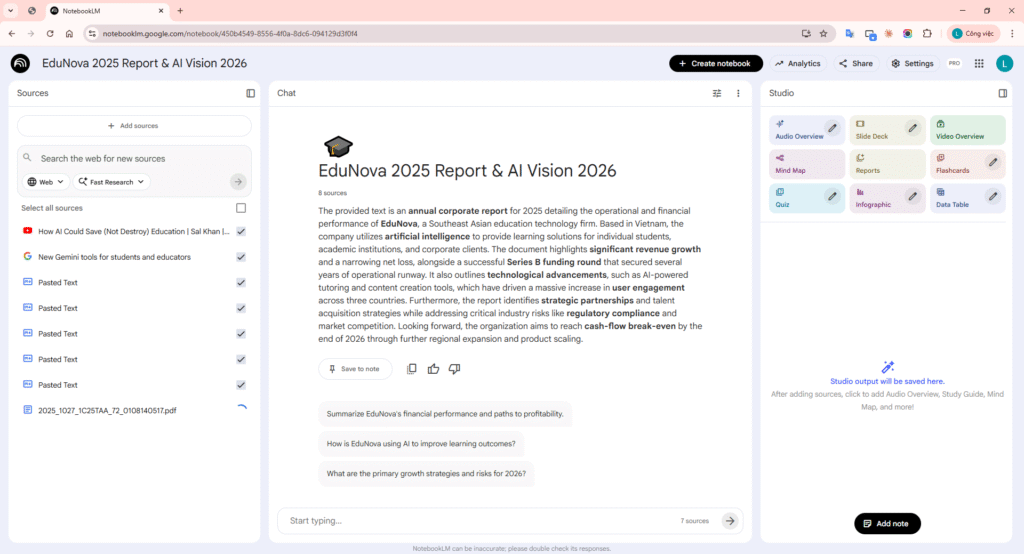Viewport: 1024px width, 554px height.
Task: Open the Settings menu
Action: click(912, 63)
